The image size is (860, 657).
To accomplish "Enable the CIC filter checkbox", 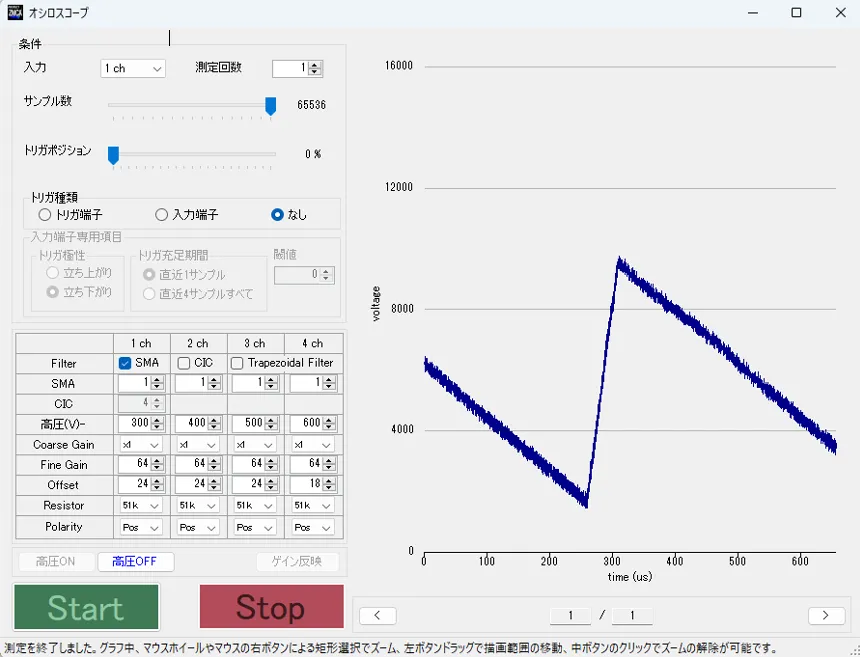I will click(x=184, y=363).
